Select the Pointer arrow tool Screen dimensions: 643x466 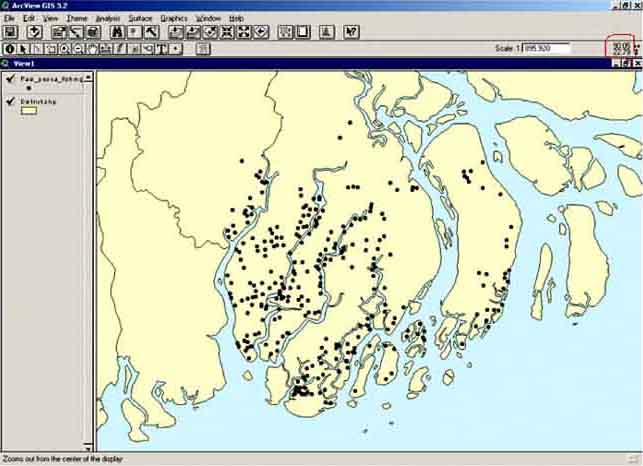[x=24, y=48]
